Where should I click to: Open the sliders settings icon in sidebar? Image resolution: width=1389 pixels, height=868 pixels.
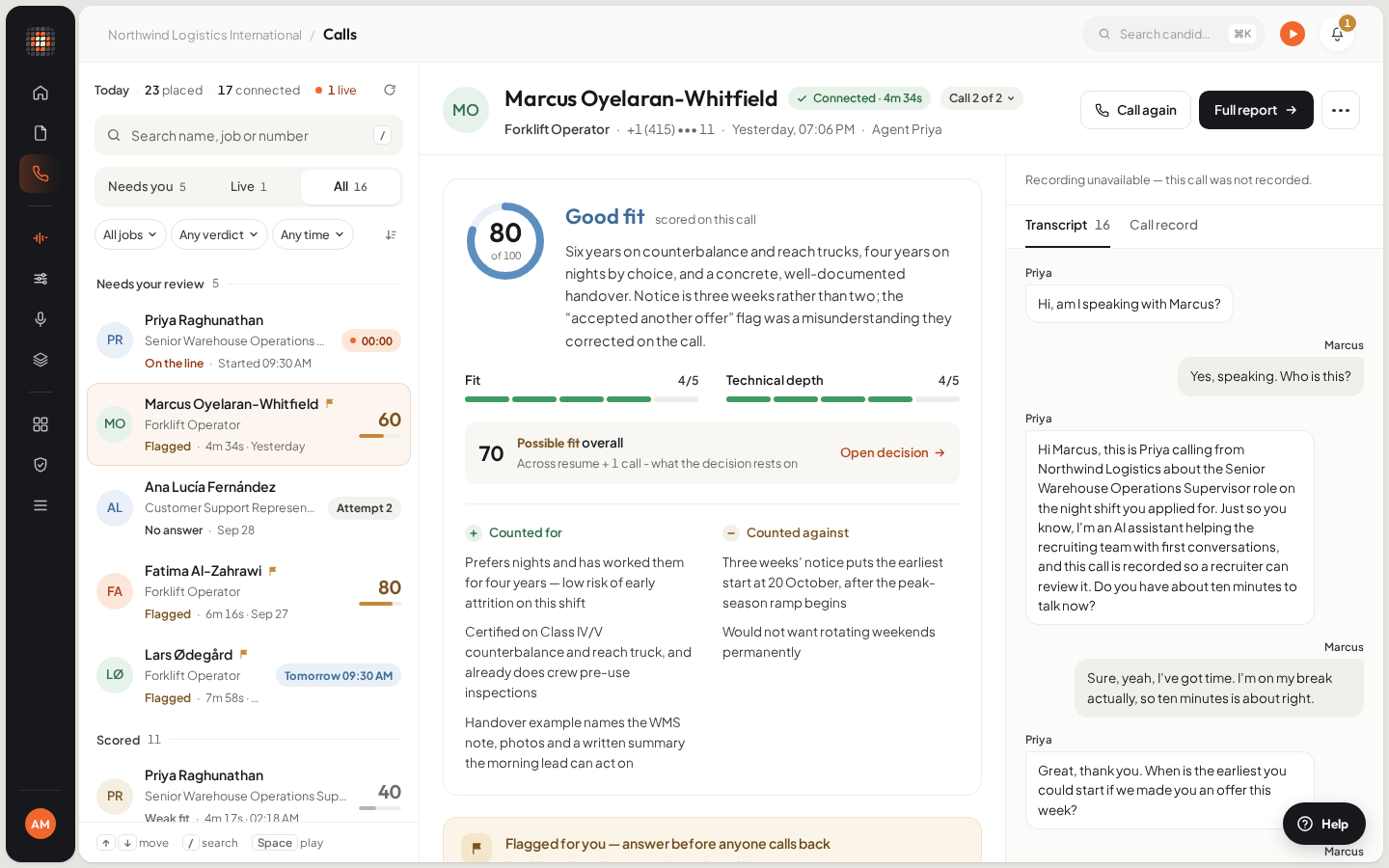point(41,279)
